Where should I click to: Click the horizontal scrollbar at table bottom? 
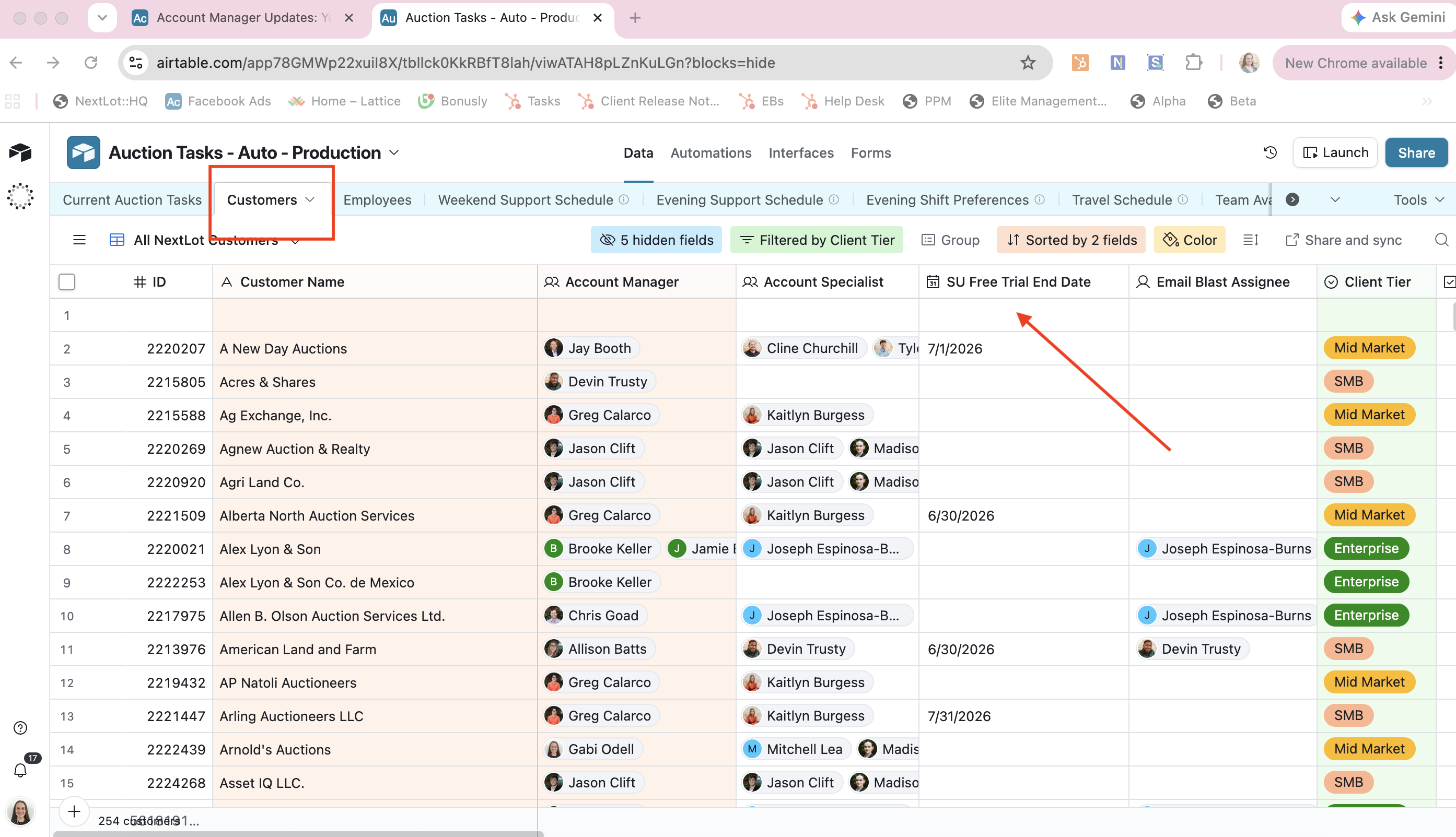point(298,833)
